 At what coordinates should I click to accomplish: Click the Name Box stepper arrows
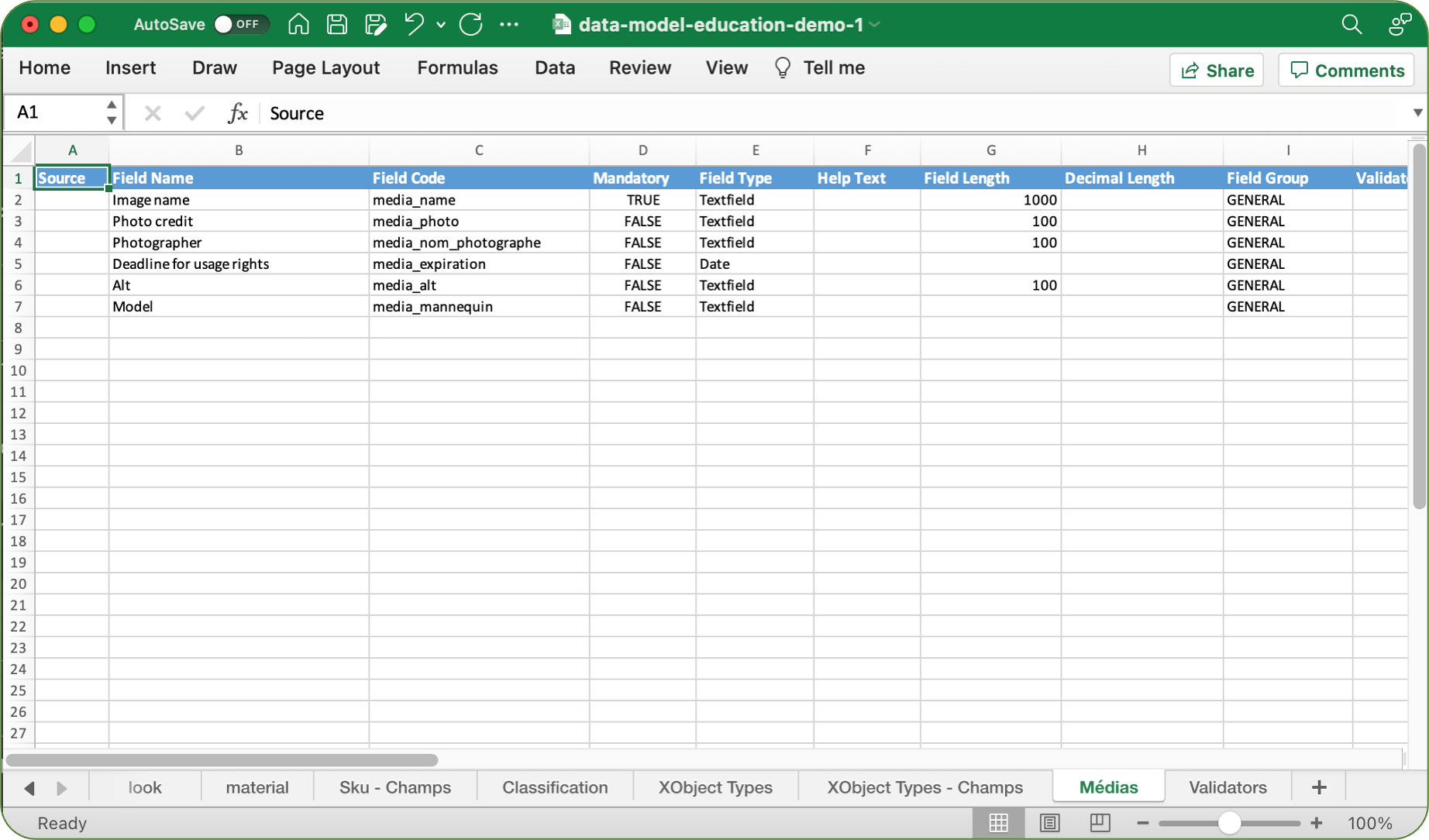[x=112, y=113]
